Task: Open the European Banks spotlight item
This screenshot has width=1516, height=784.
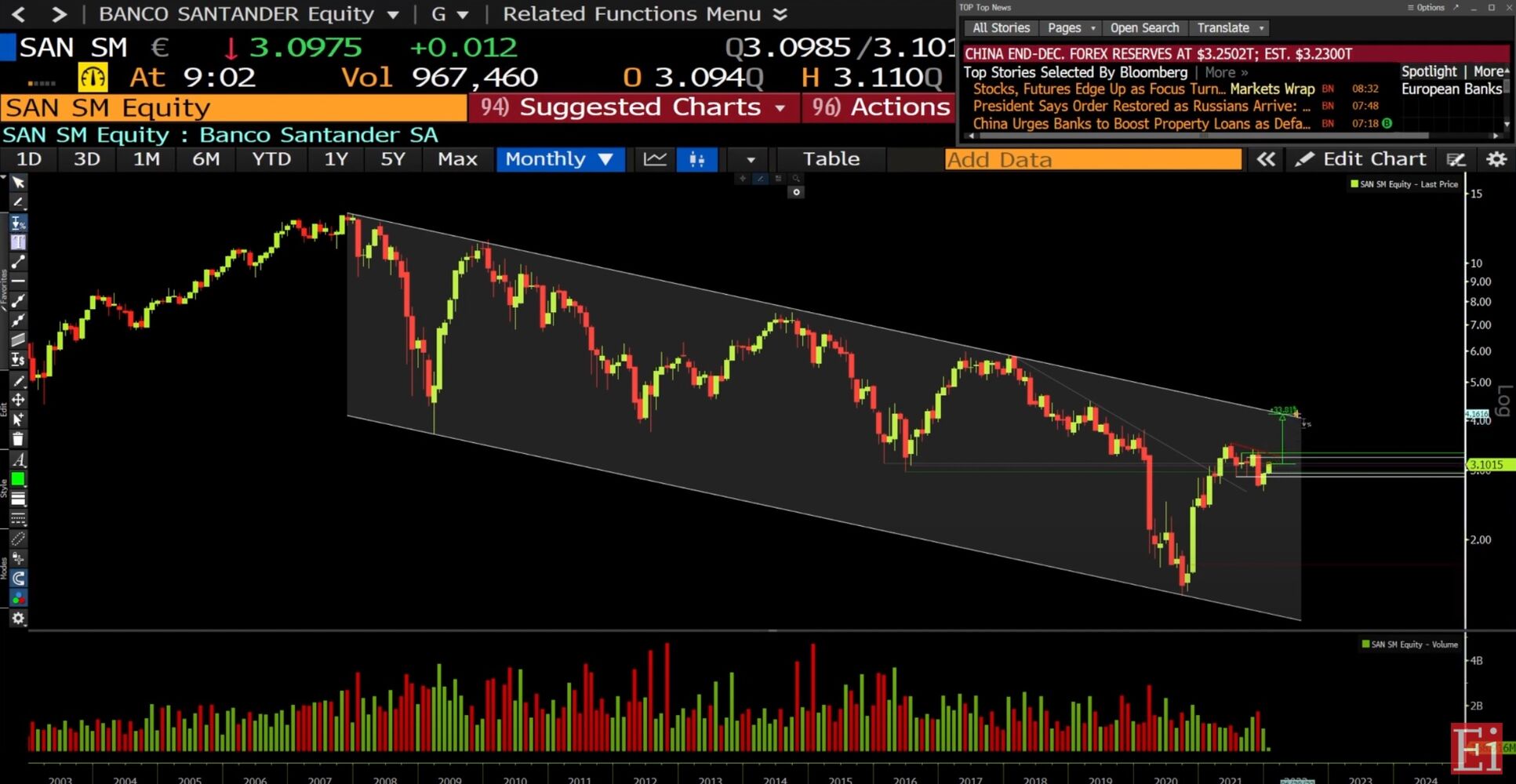Action: click(x=1452, y=89)
